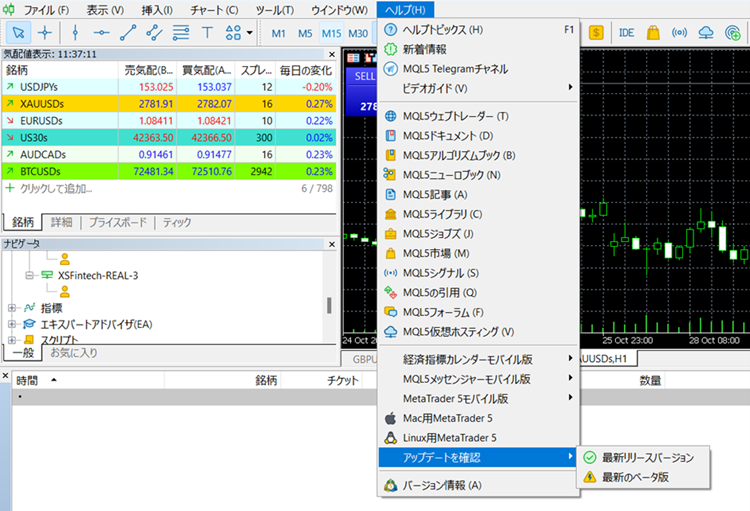Open MQL5アルゴリズムブック entry
The width and height of the screenshot is (750, 511).
point(479,156)
